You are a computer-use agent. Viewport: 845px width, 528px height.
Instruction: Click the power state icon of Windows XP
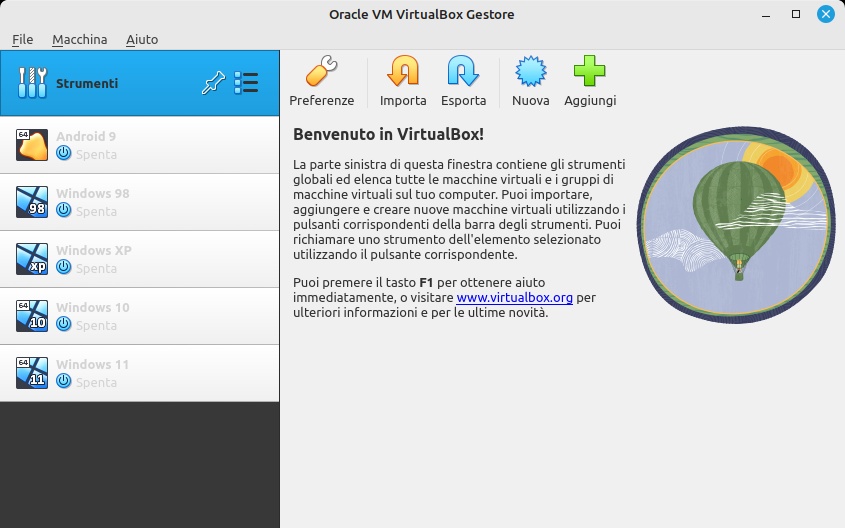(64, 267)
